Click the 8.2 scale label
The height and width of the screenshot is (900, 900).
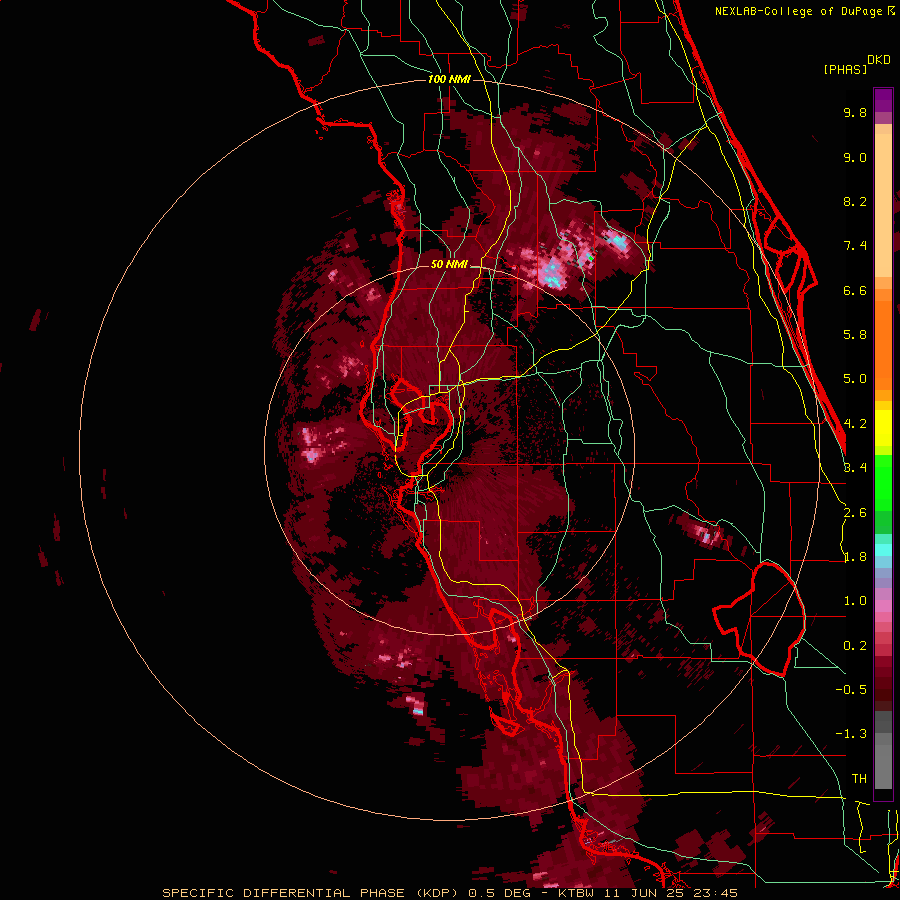pos(855,201)
